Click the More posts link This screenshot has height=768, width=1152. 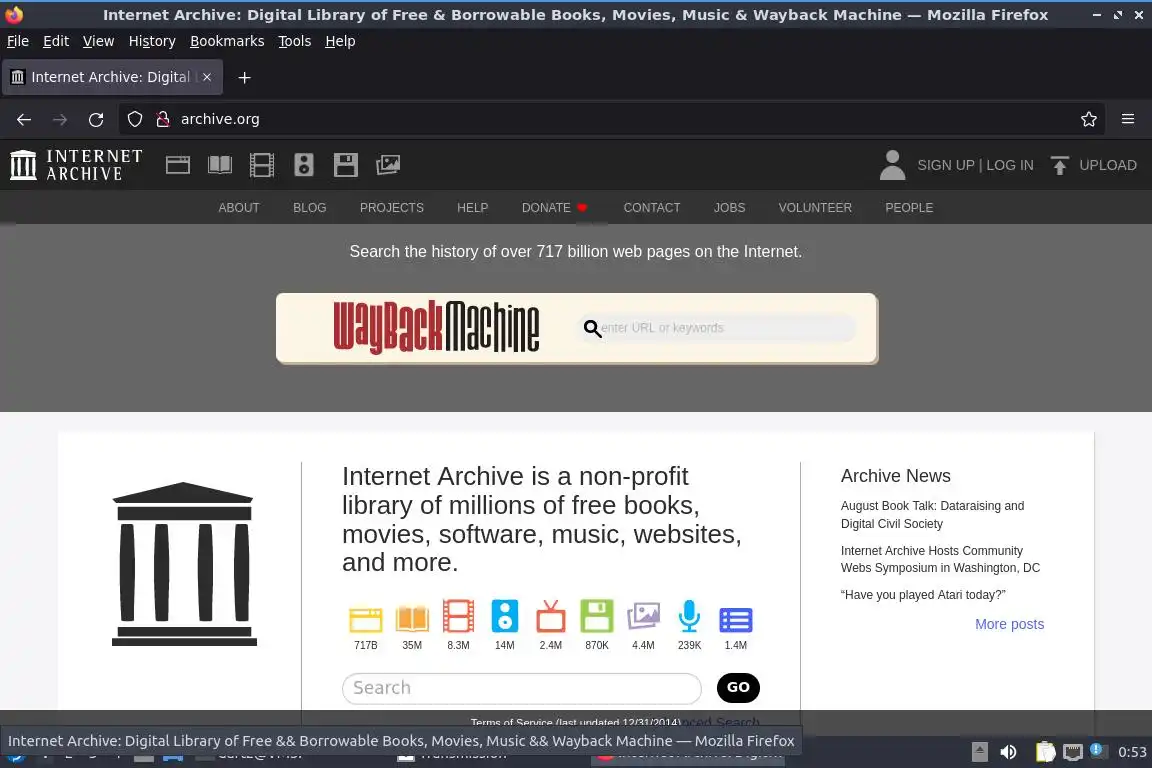coord(1009,624)
